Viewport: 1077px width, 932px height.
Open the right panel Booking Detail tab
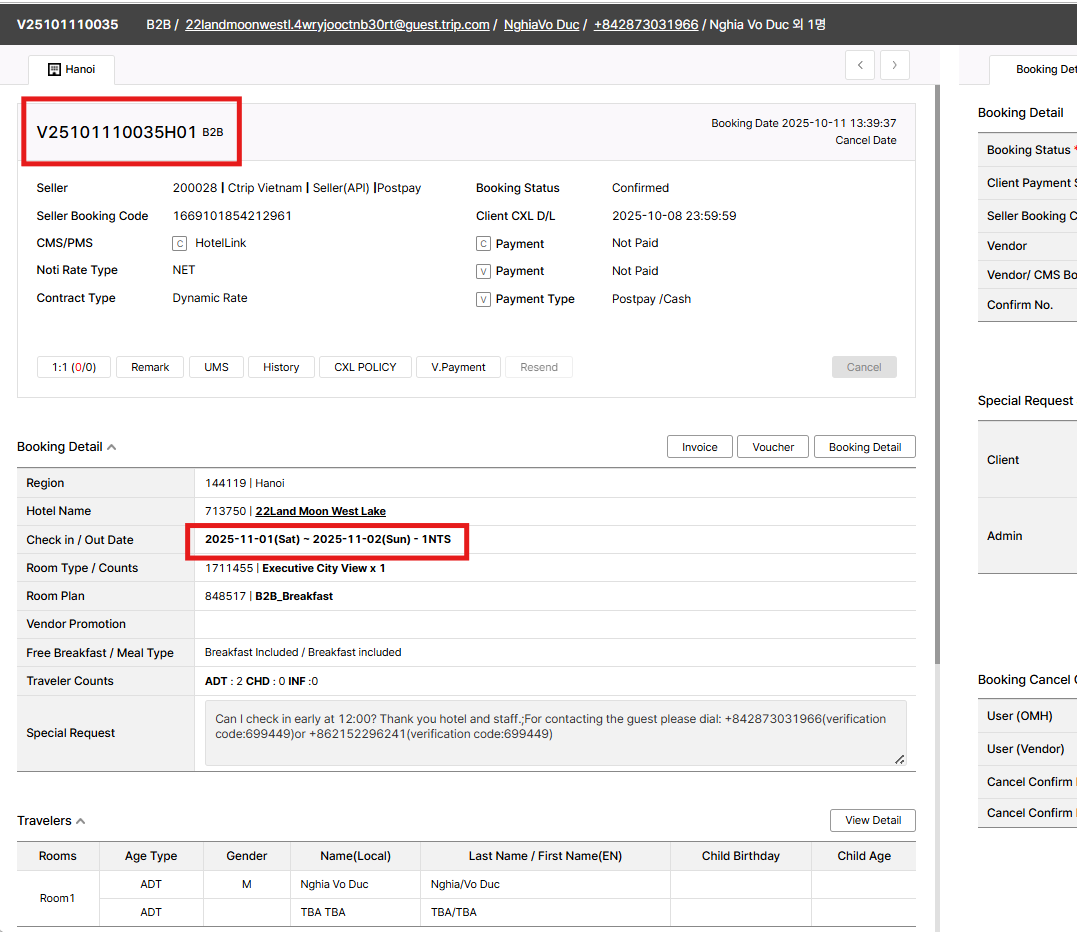[x=1040, y=70]
